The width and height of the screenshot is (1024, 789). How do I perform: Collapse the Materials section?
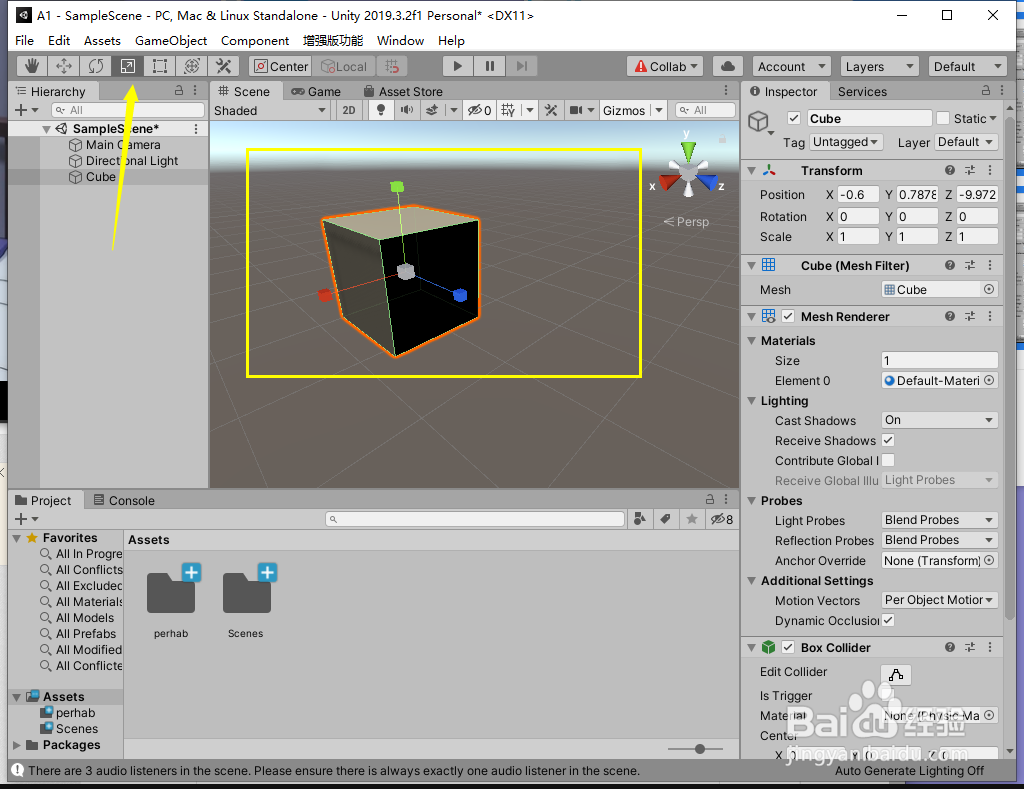point(752,340)
